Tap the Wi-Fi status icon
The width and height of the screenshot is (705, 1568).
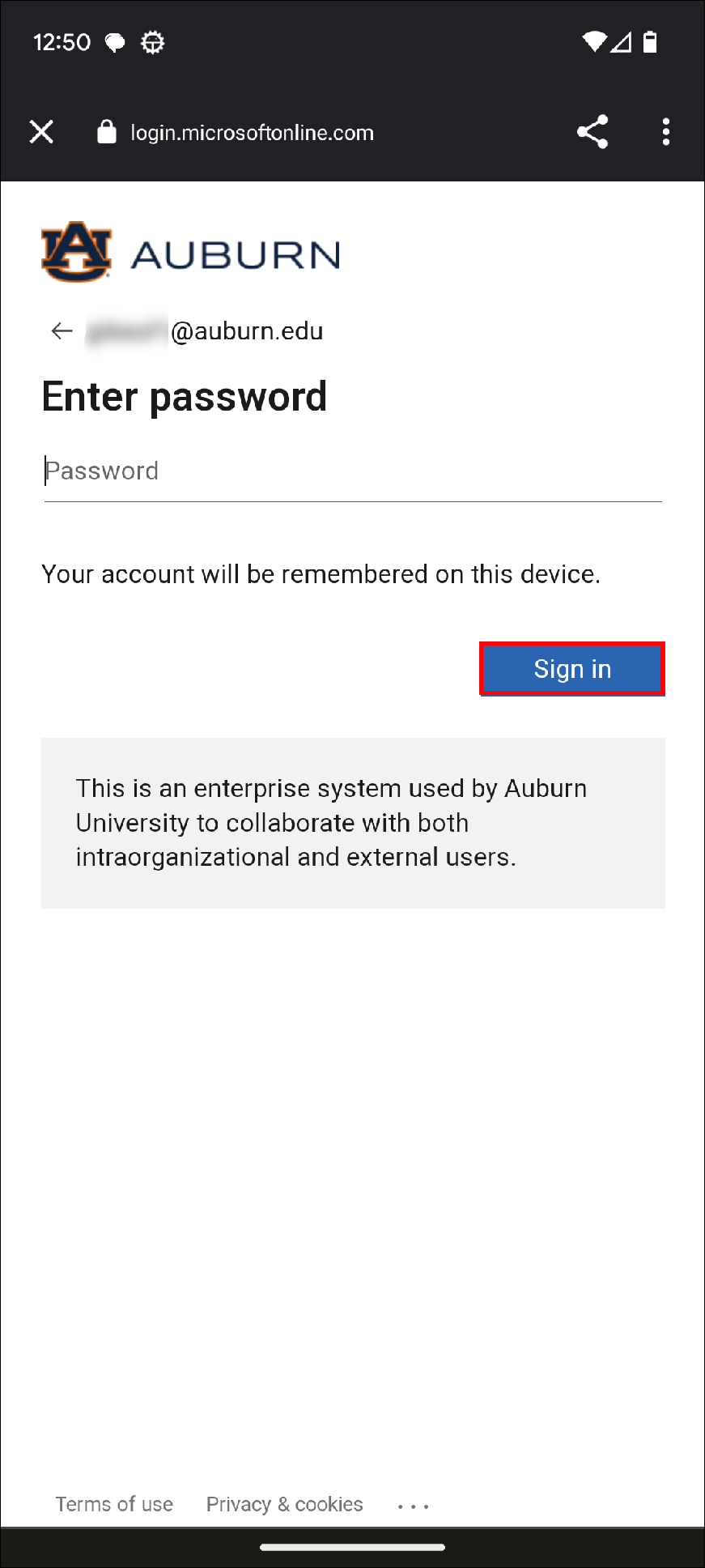click(x=594, y=42)
